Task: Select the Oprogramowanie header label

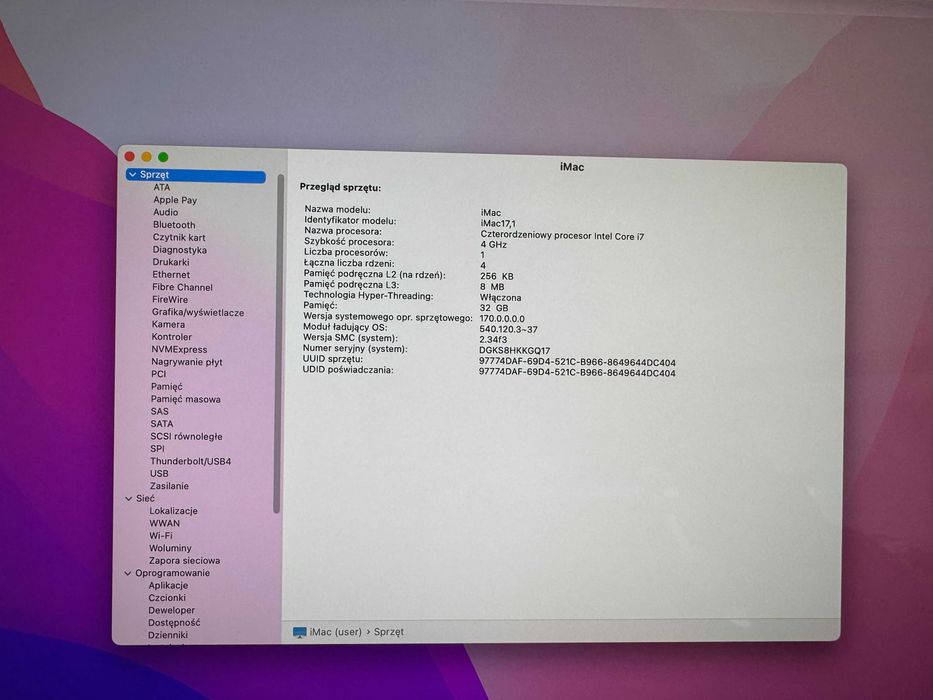Action: coord(173,573)
